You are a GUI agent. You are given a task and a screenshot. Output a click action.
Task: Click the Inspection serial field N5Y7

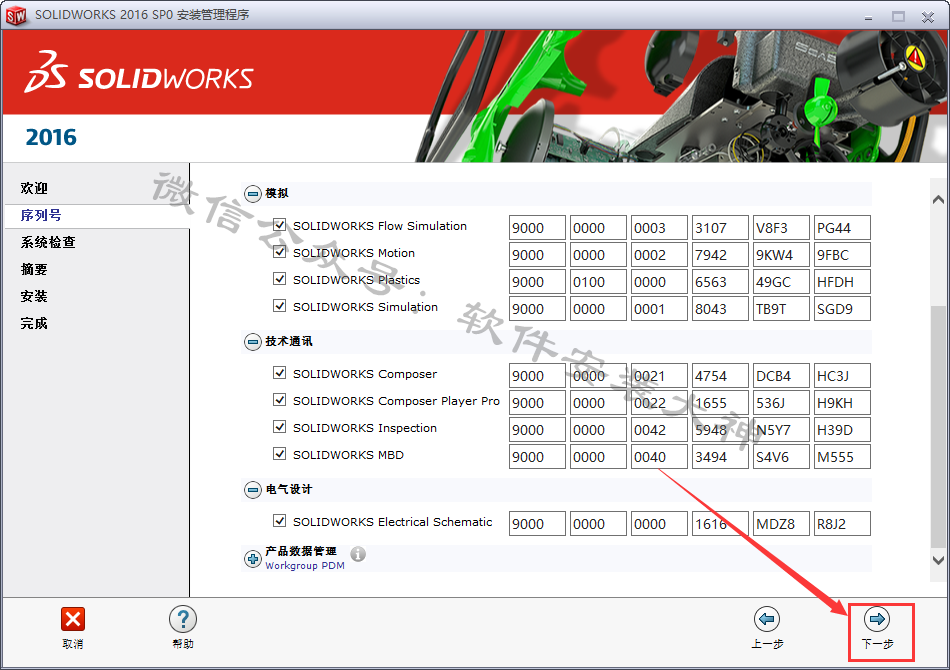pos(781,430)
